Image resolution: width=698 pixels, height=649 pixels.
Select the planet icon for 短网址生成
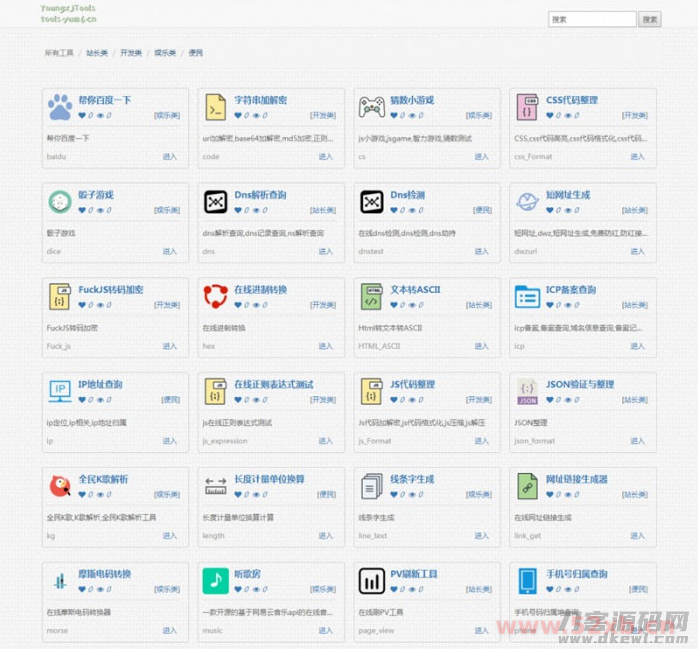coord(528,202)
